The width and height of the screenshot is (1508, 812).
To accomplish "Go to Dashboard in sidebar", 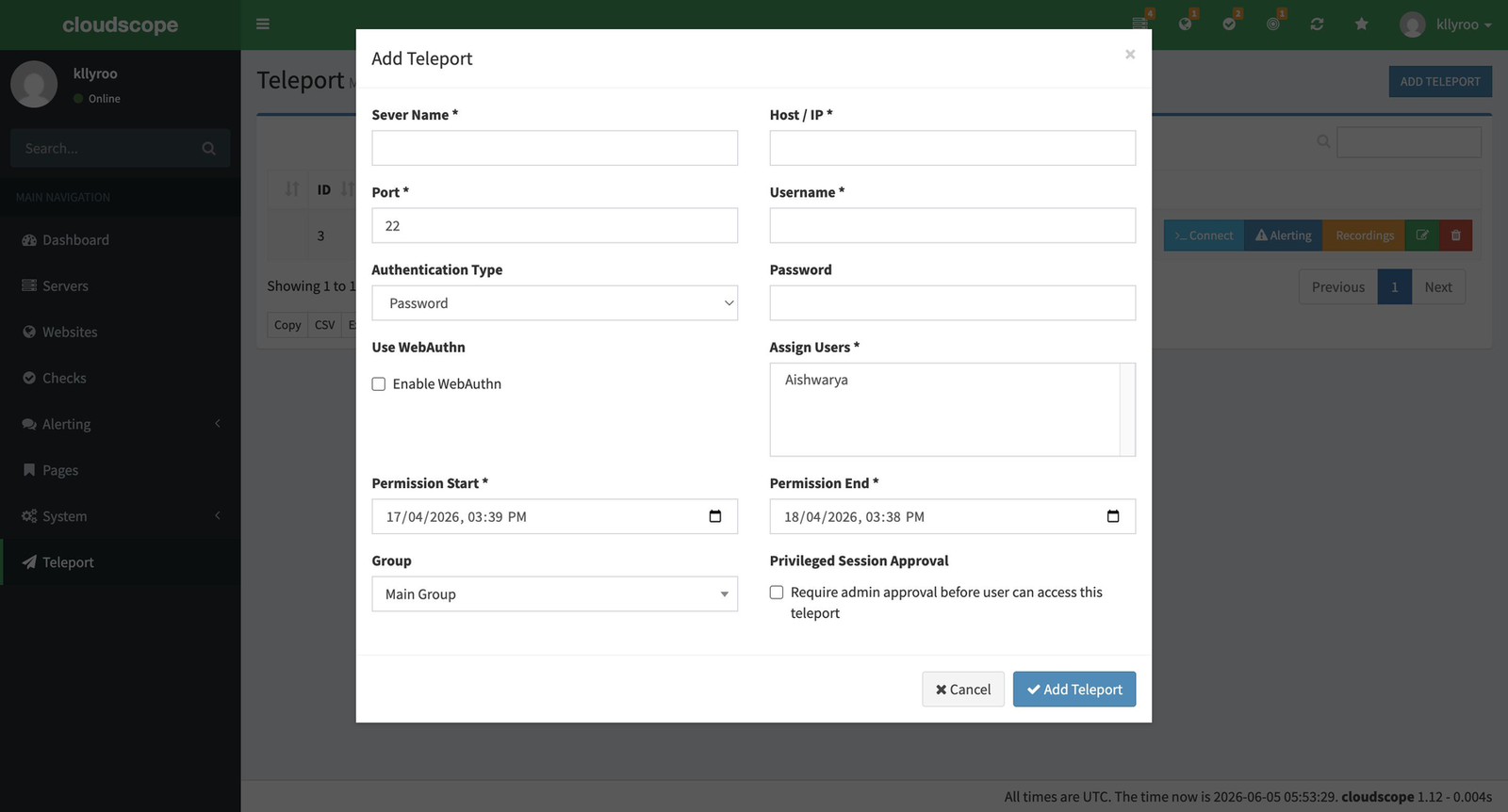I will [120, 240].
